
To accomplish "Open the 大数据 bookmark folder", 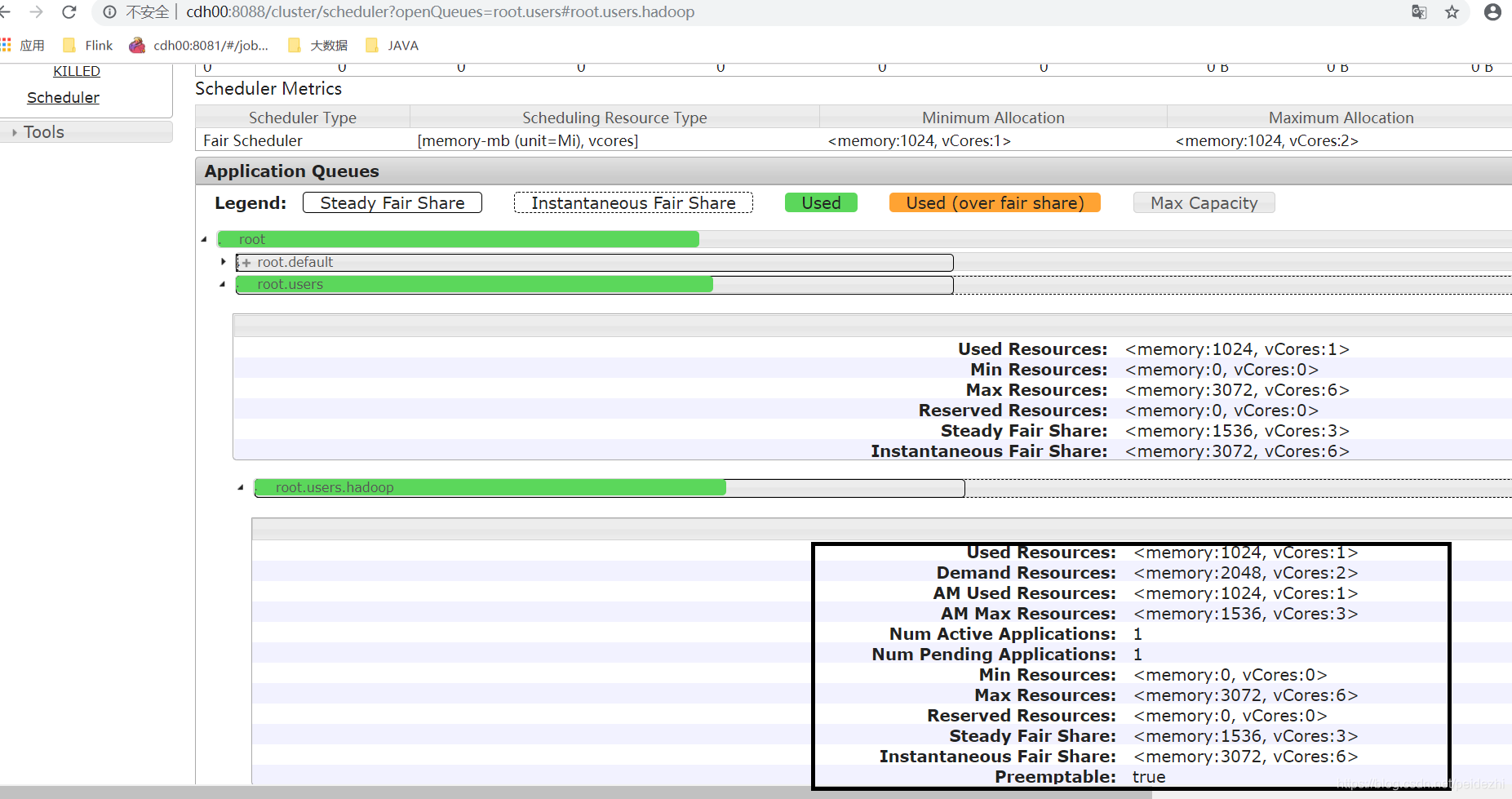I will pyautogui.click(x=317, y=46).
